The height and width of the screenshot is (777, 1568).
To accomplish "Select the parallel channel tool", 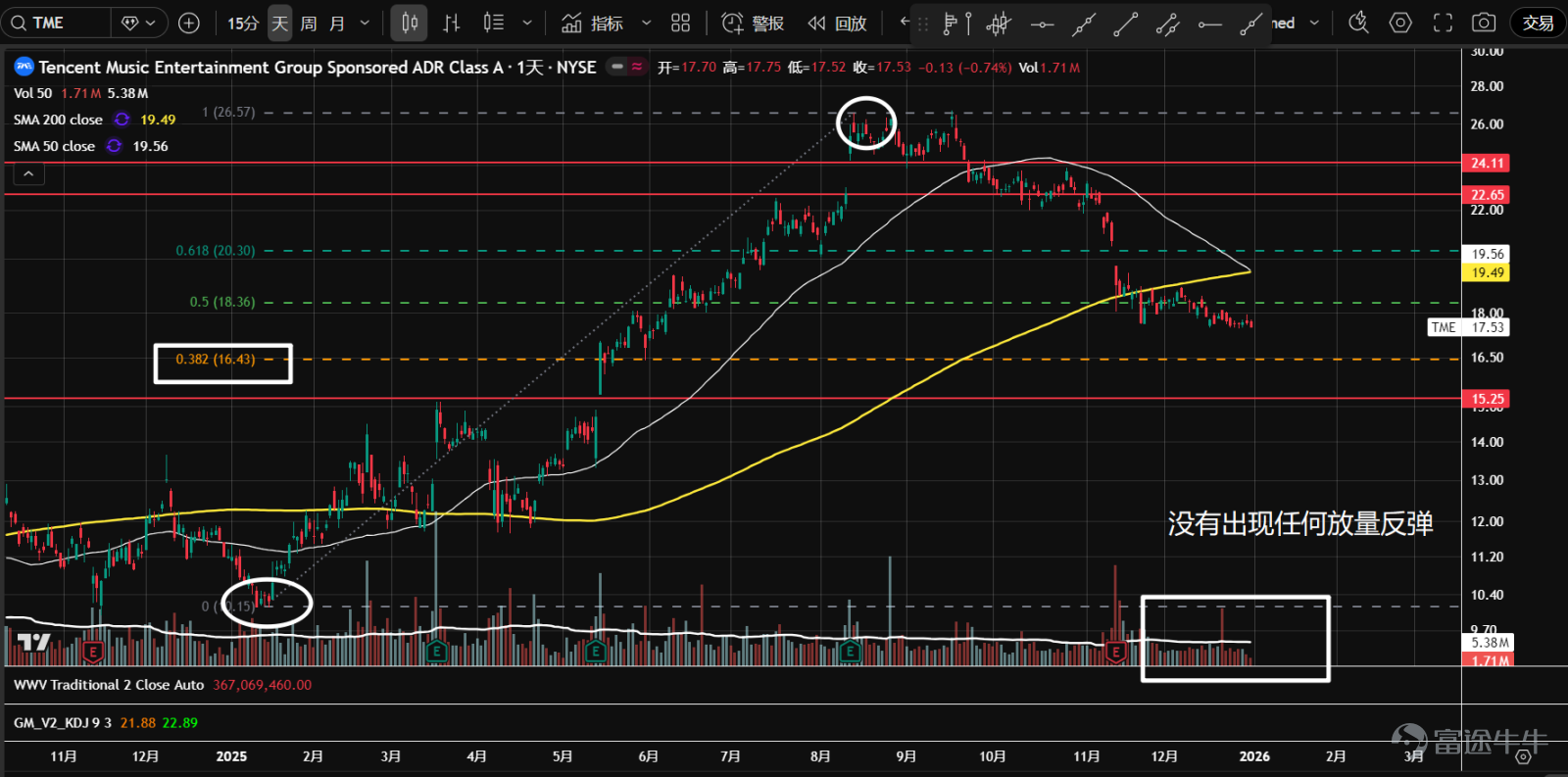I will coord(1167,24).
